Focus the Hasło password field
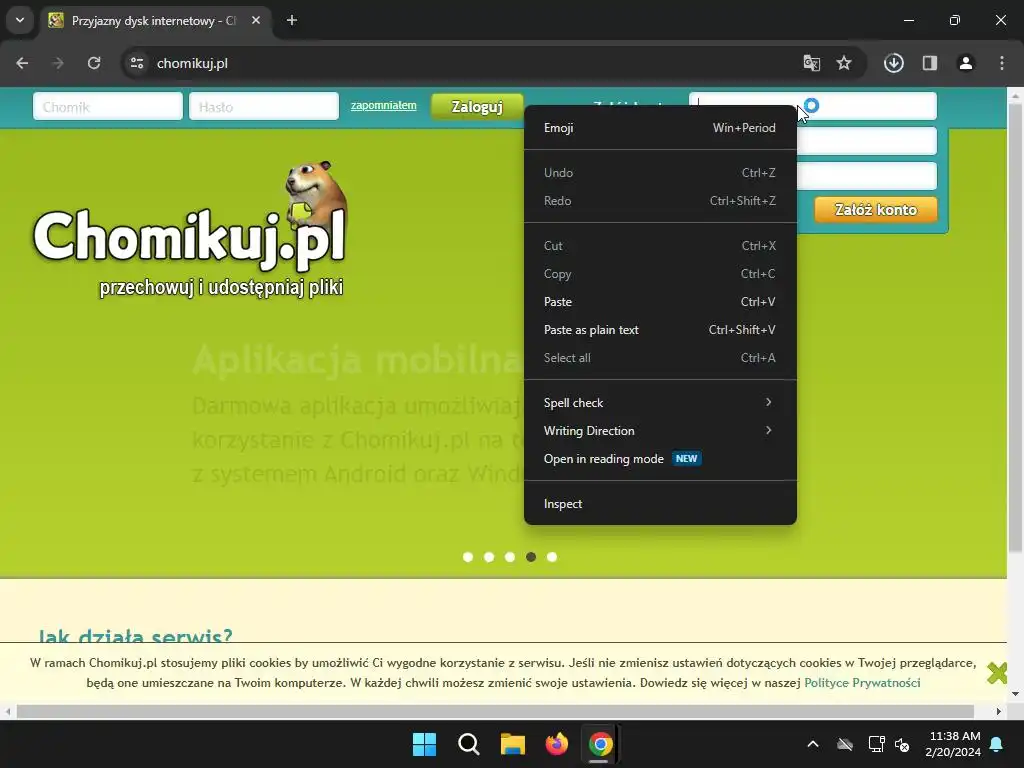This screenshot has width=1024, height=768. (264, 106)
